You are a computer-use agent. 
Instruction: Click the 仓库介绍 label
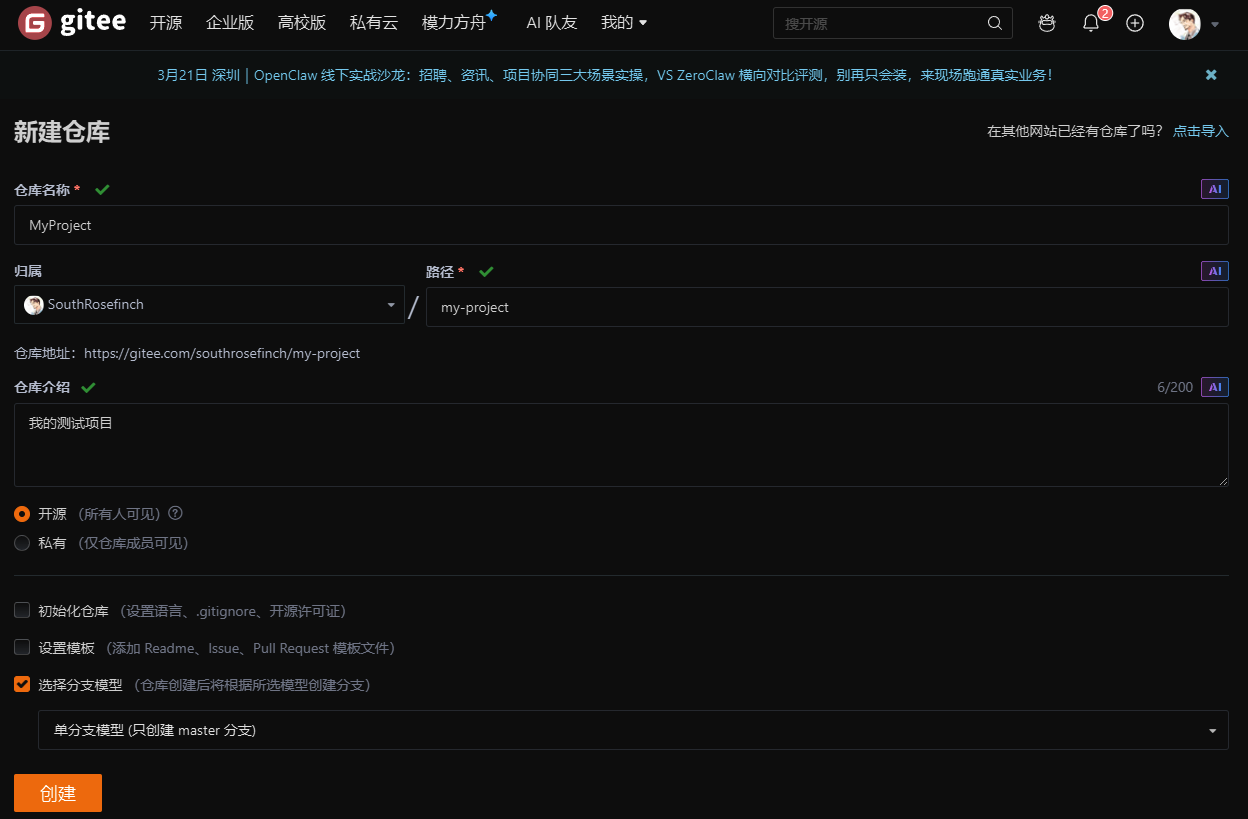(x=42, y=387)
